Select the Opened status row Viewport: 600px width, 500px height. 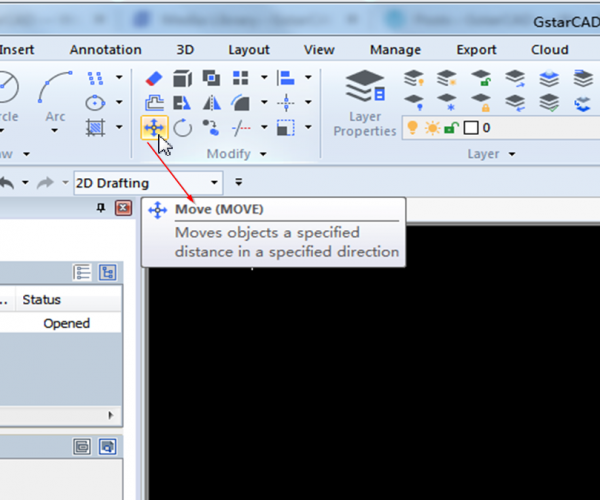(66, 323)
